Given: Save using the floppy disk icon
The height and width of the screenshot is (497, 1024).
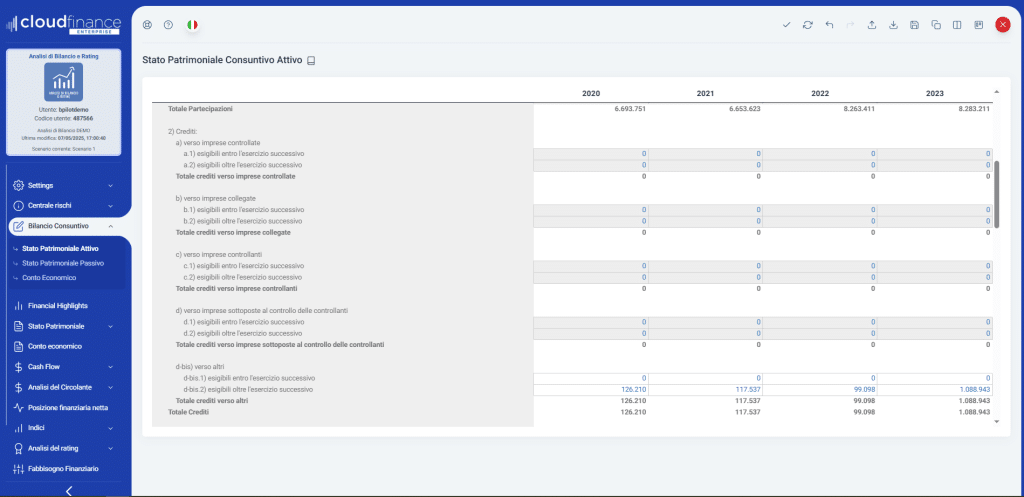Looking at the screenshot, I should click(x=914, y=25).
